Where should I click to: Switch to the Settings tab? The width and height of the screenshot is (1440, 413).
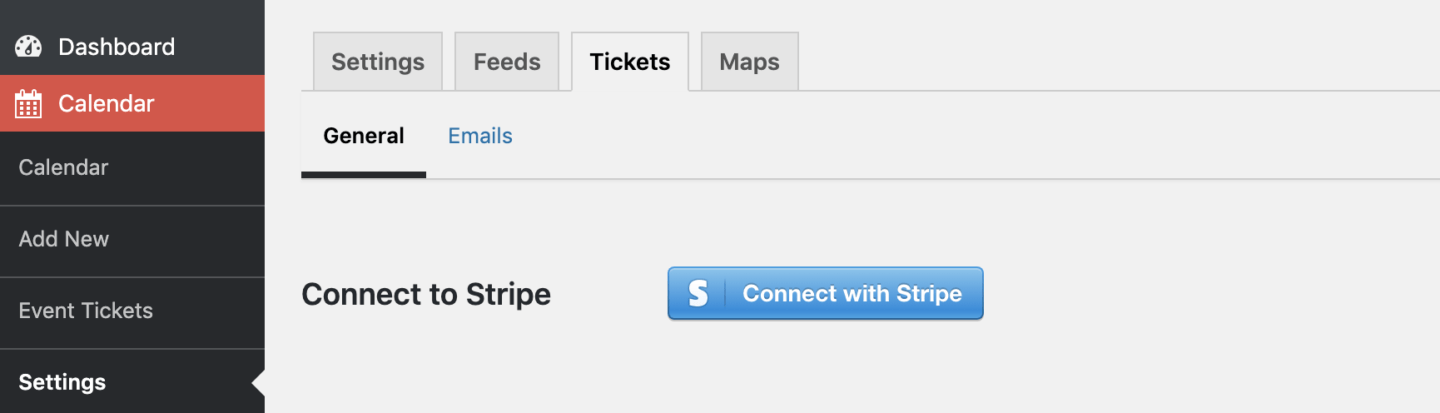378,62
